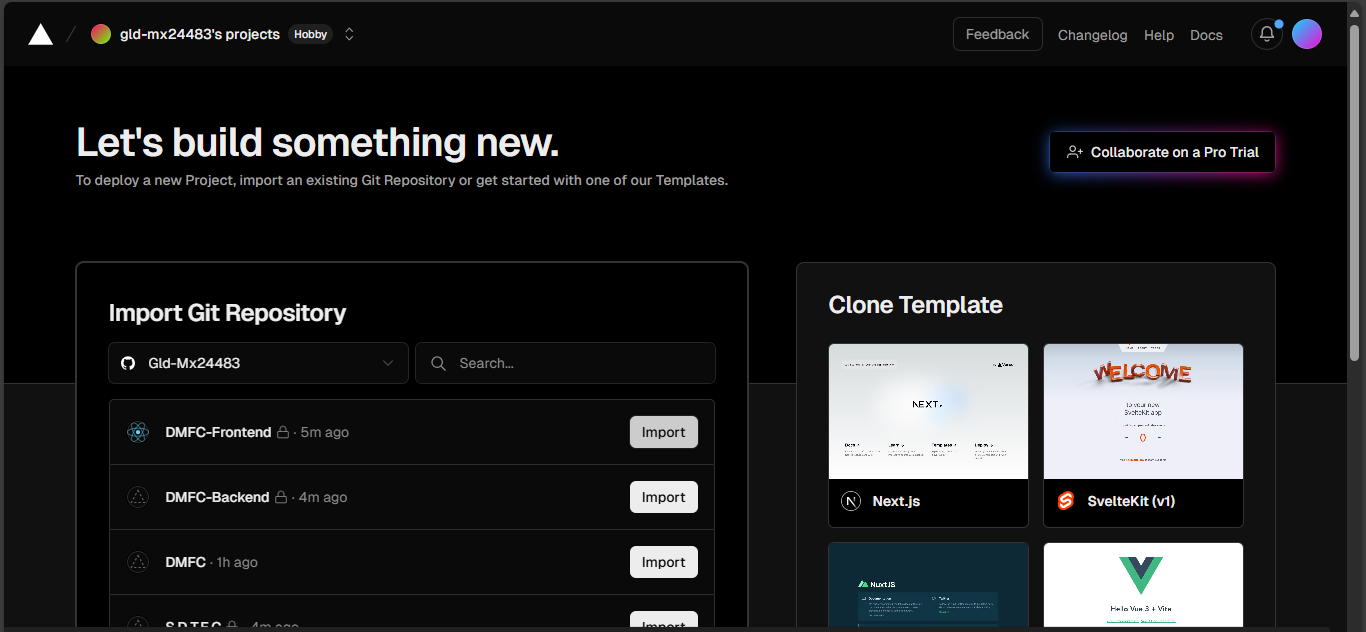The width and height of the screenshot is (1366, 632).
Task: Click the Next.js logo icon
Action: [x=853, y=501]
